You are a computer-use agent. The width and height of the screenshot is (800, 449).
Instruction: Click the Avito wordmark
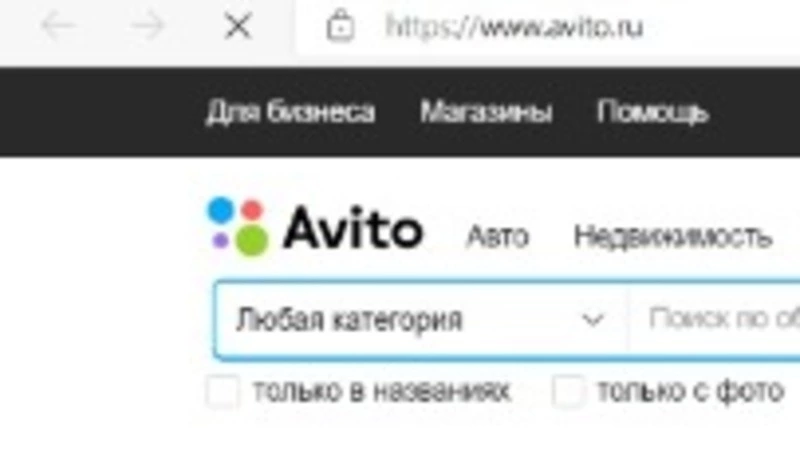click(x=353, y=228)
